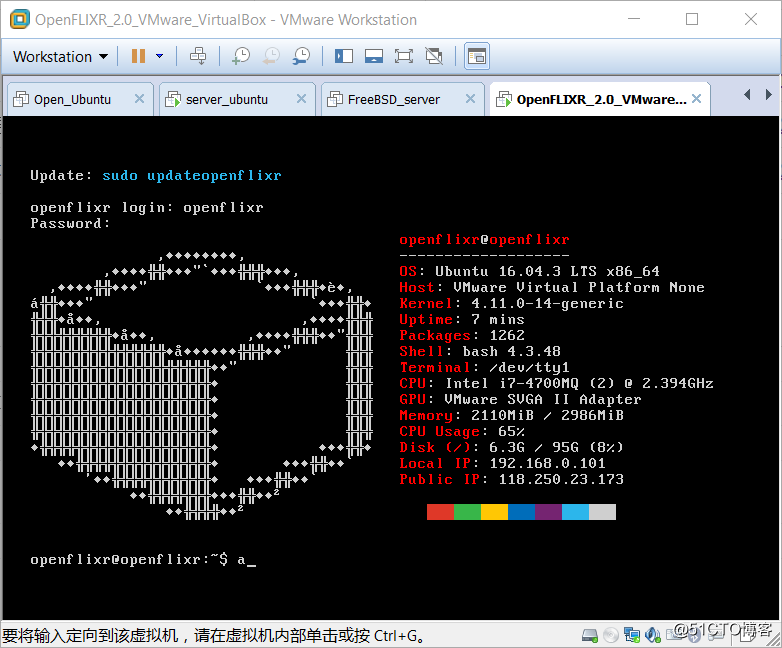Open the Snapshot Manager
782x648 pixels.
[x=301, y=56]
